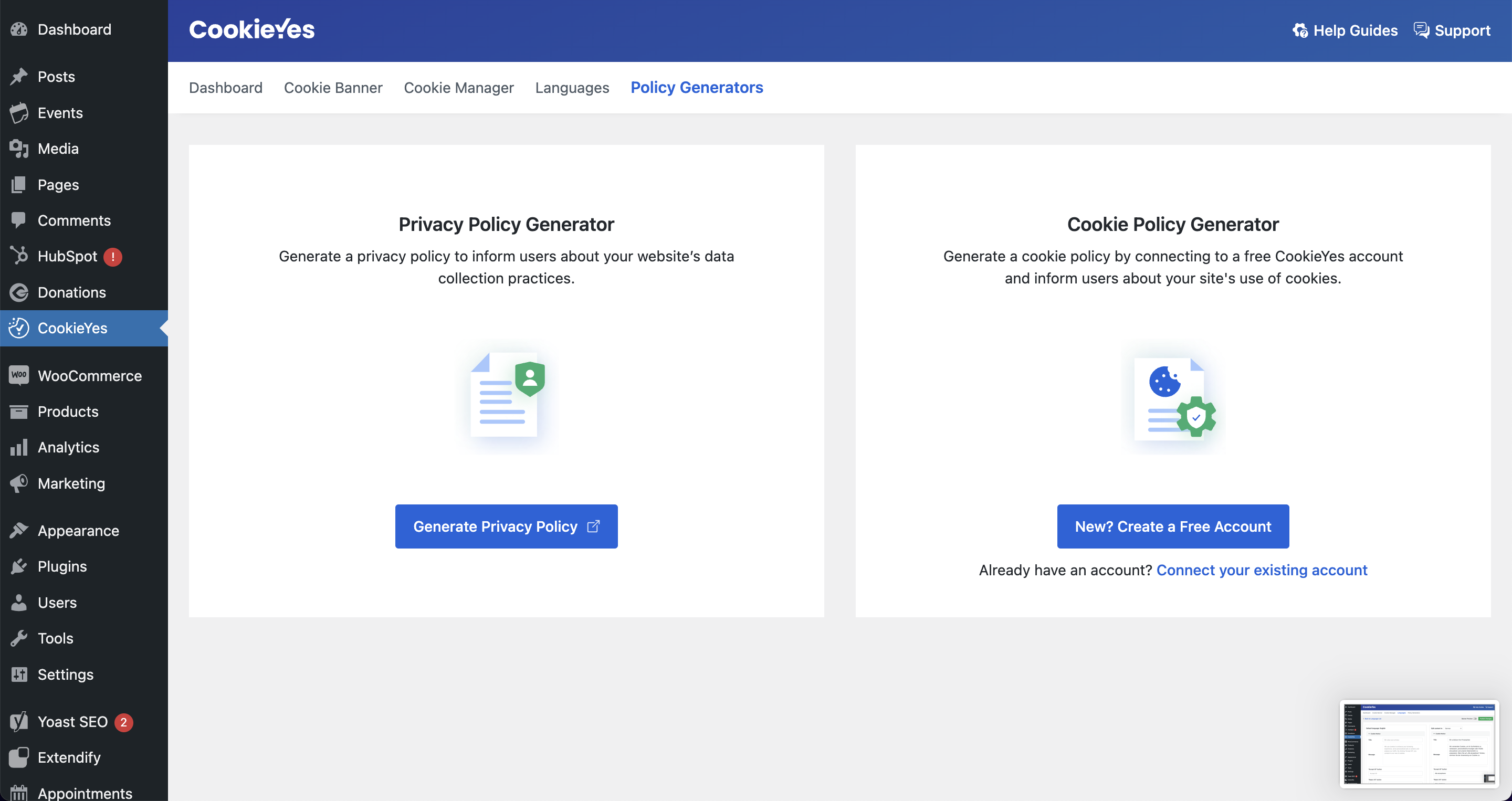Click the Support chat bubbles icon

(x=1421, y=30)
